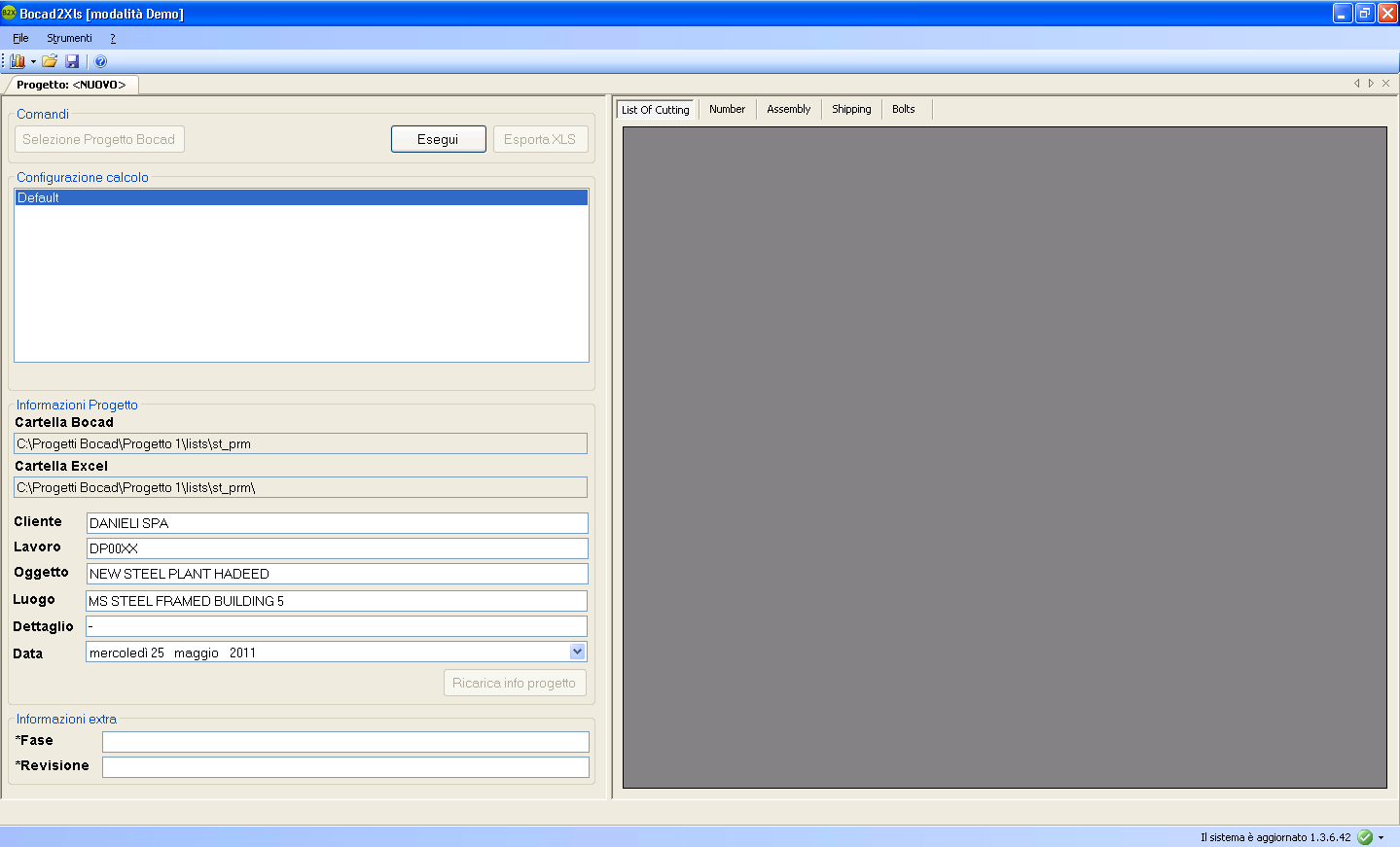
Task: Click the day 25 in the date field
Action: [158, 653]
